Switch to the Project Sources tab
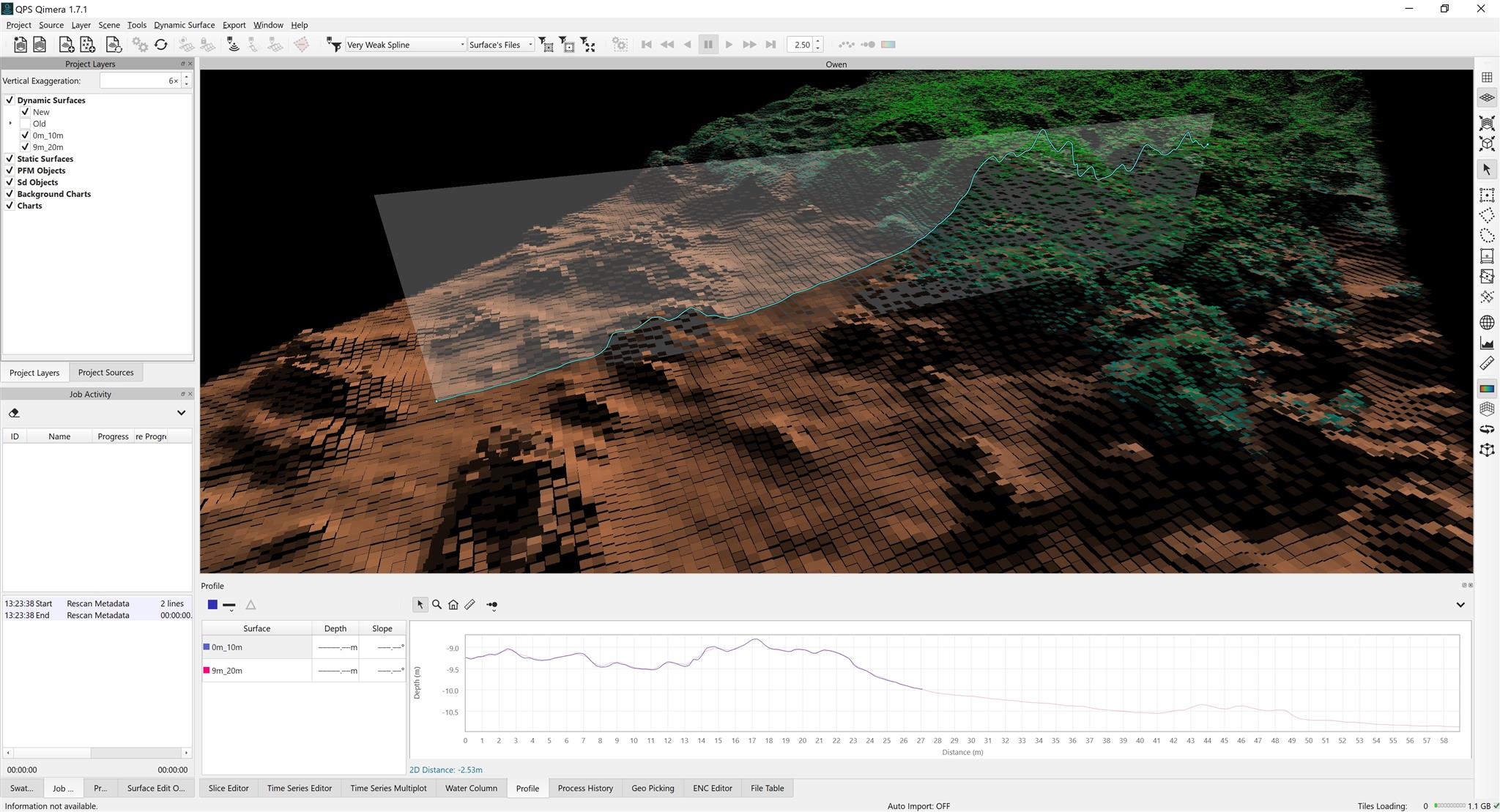 [x=105, y=373]
